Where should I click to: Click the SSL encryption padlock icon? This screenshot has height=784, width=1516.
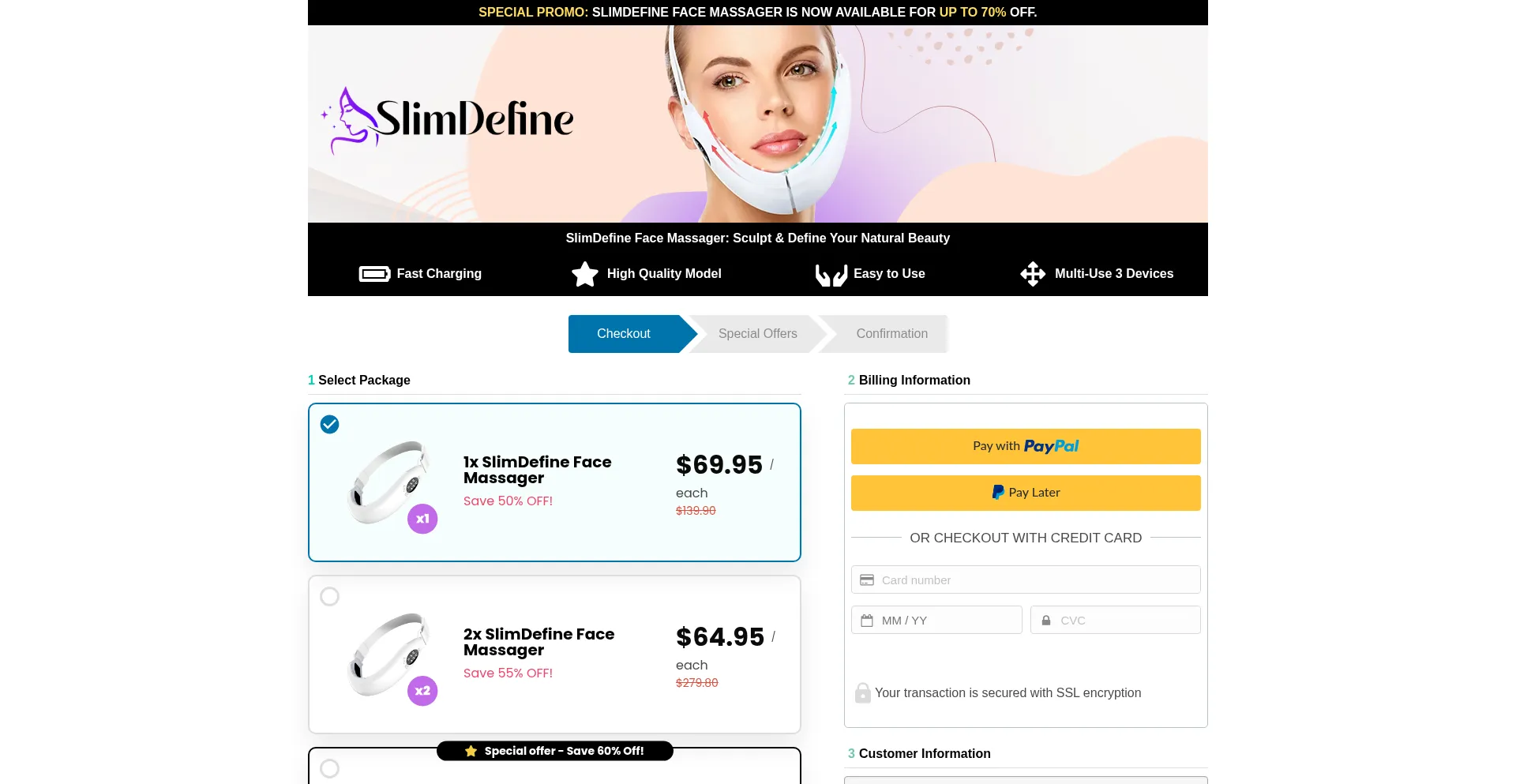[862, 693]
